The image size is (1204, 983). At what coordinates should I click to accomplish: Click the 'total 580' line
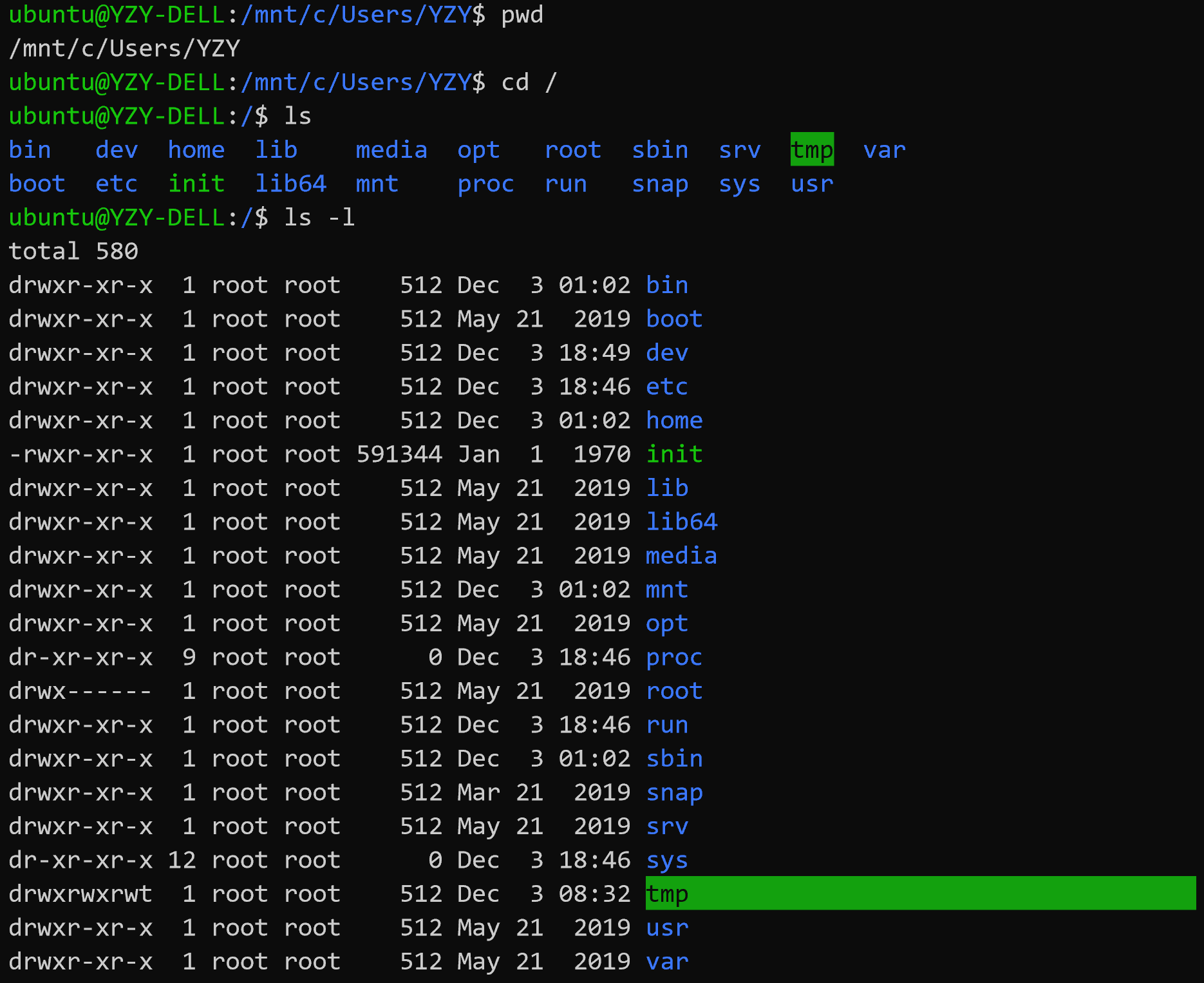tap(73, 252)
